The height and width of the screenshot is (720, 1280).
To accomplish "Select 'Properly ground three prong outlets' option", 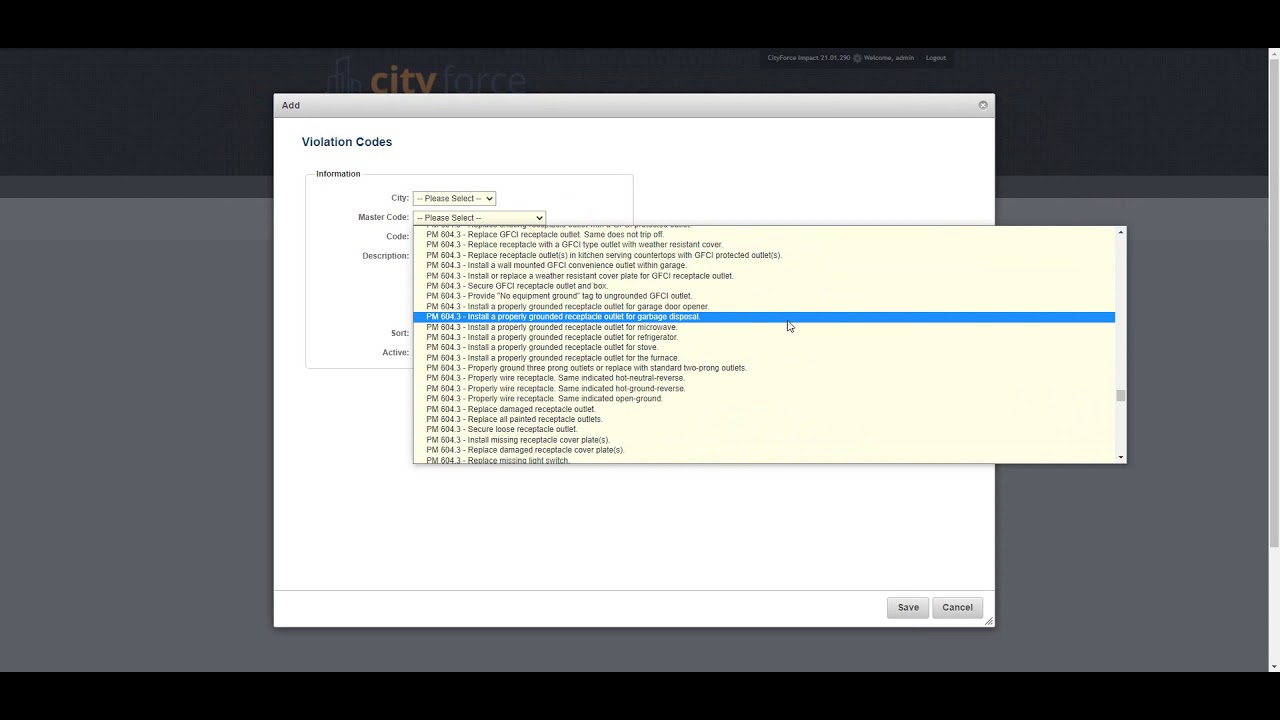I will [x=764, y=368].
